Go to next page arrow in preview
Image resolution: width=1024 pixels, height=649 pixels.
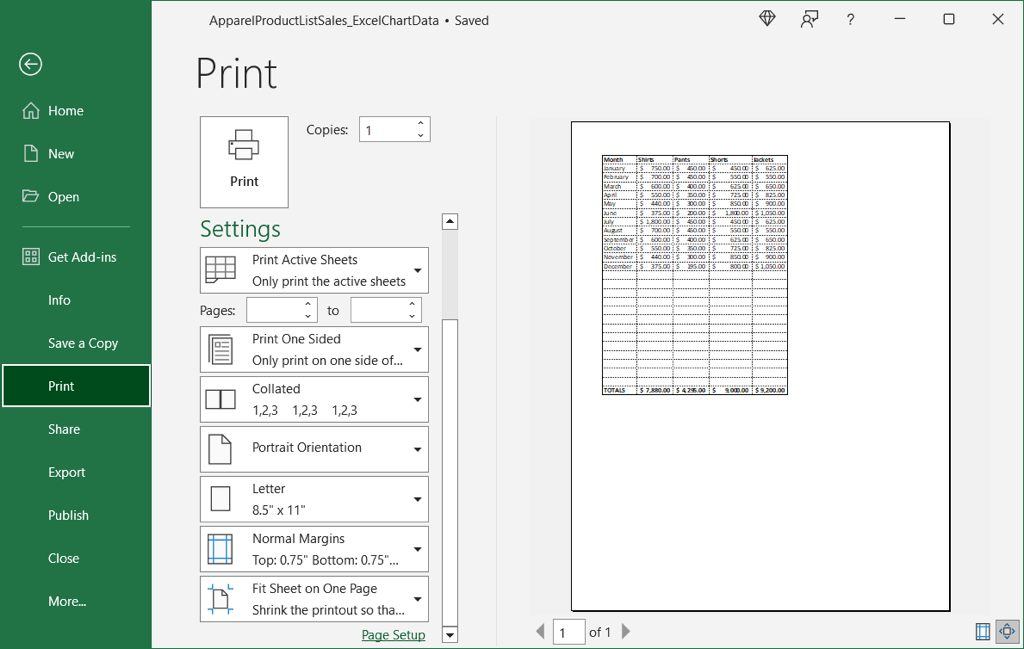click(x=626, y=631)
